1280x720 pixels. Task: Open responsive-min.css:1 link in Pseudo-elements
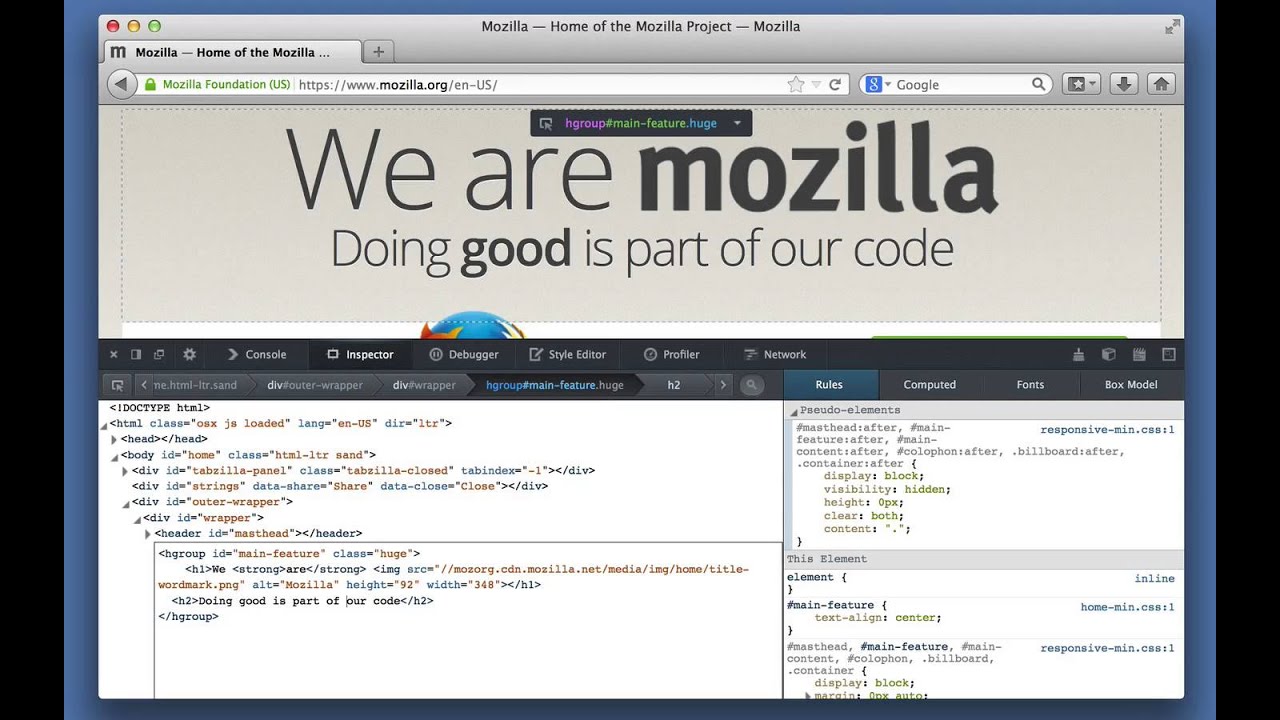[x=1107, y=430]
